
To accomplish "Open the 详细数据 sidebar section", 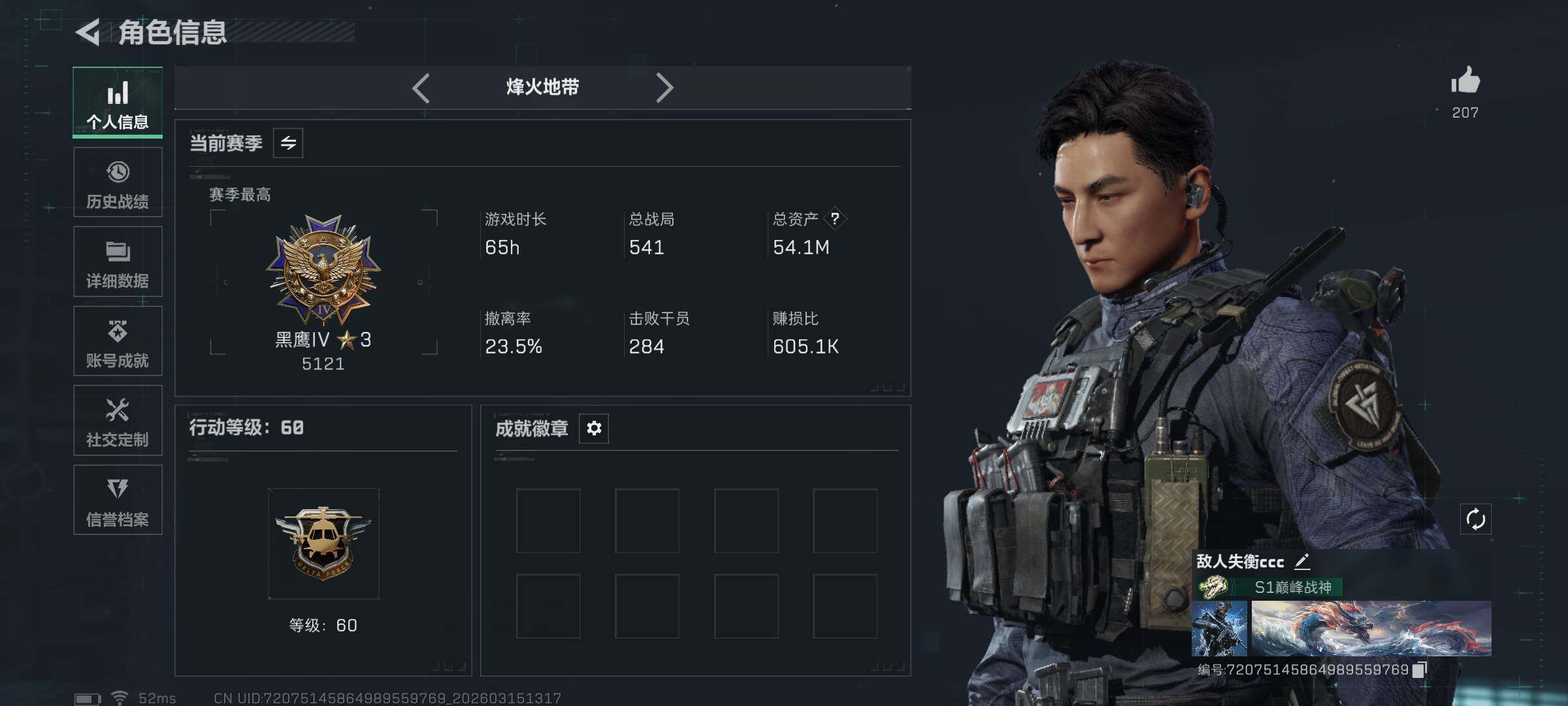I will pos(118,261).
